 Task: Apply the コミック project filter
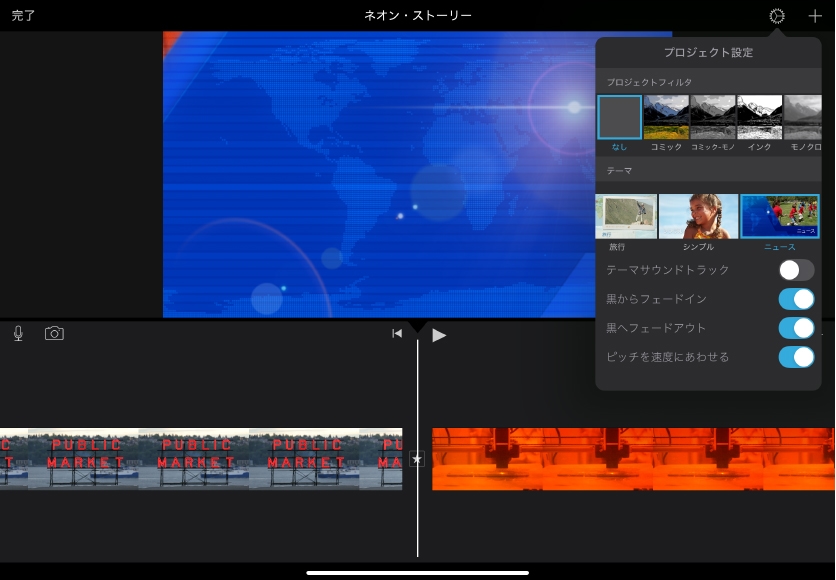[666, 117]
